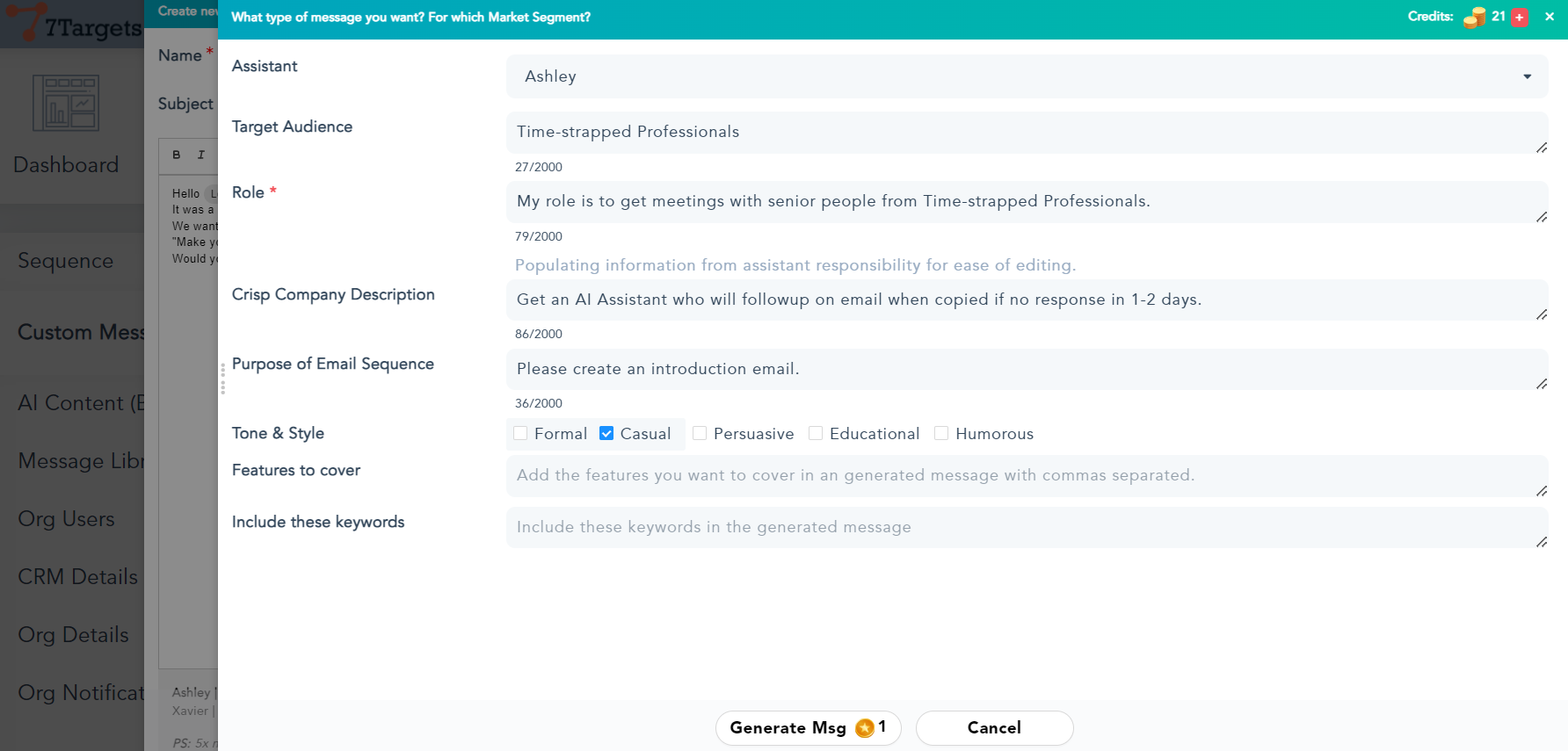Focus the Include these keywords field
This screenshot has height=751, width=1568.
pyautogui.click(x=1026, y=528)
